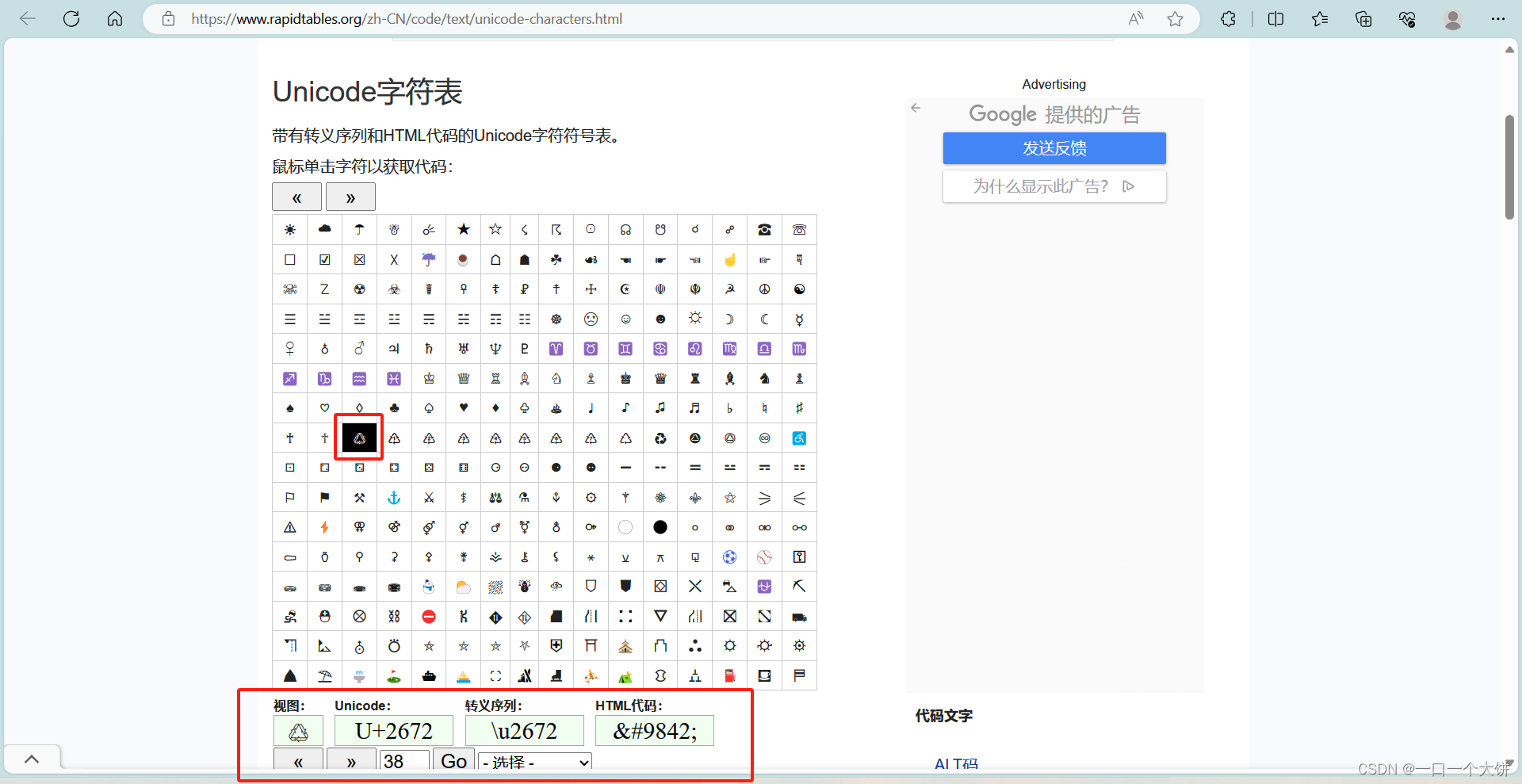Choose the solid black star symbol
Screen dimensions: 1522x784
464,230
